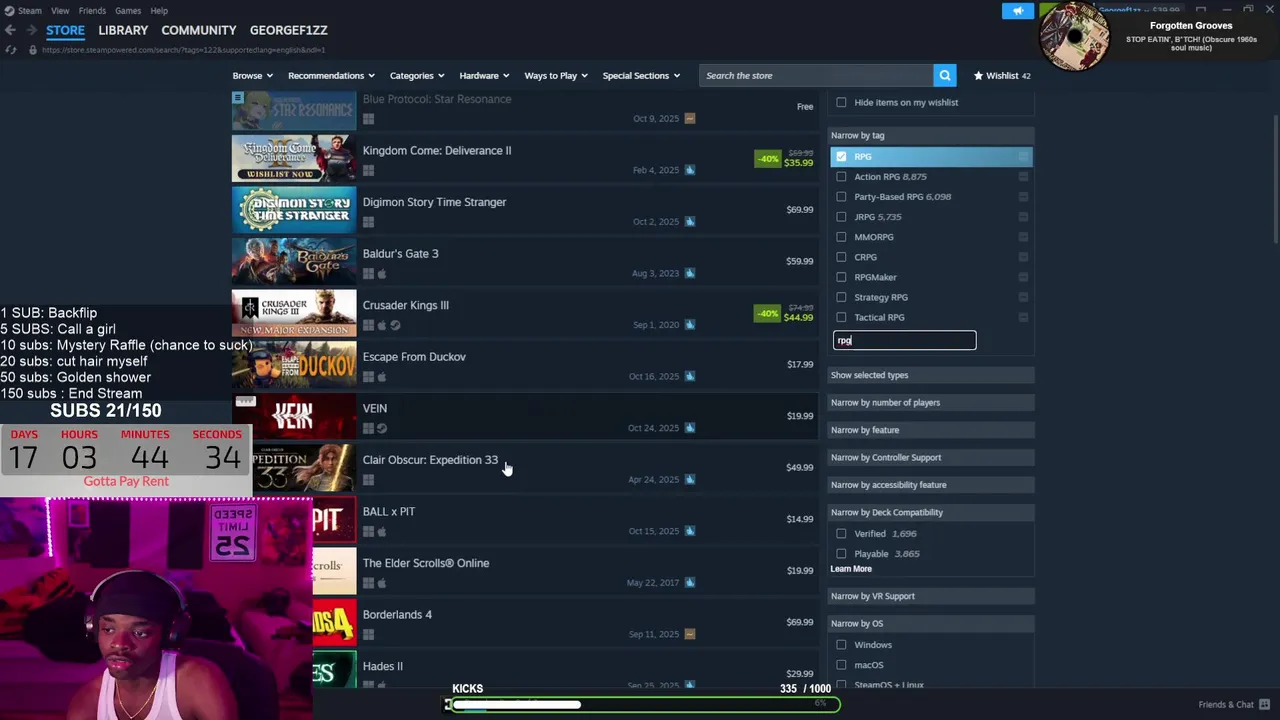Click the magnifying glass search button
Image resolution: width=1280 pixels, height=720 pixels.
[944, 75]
